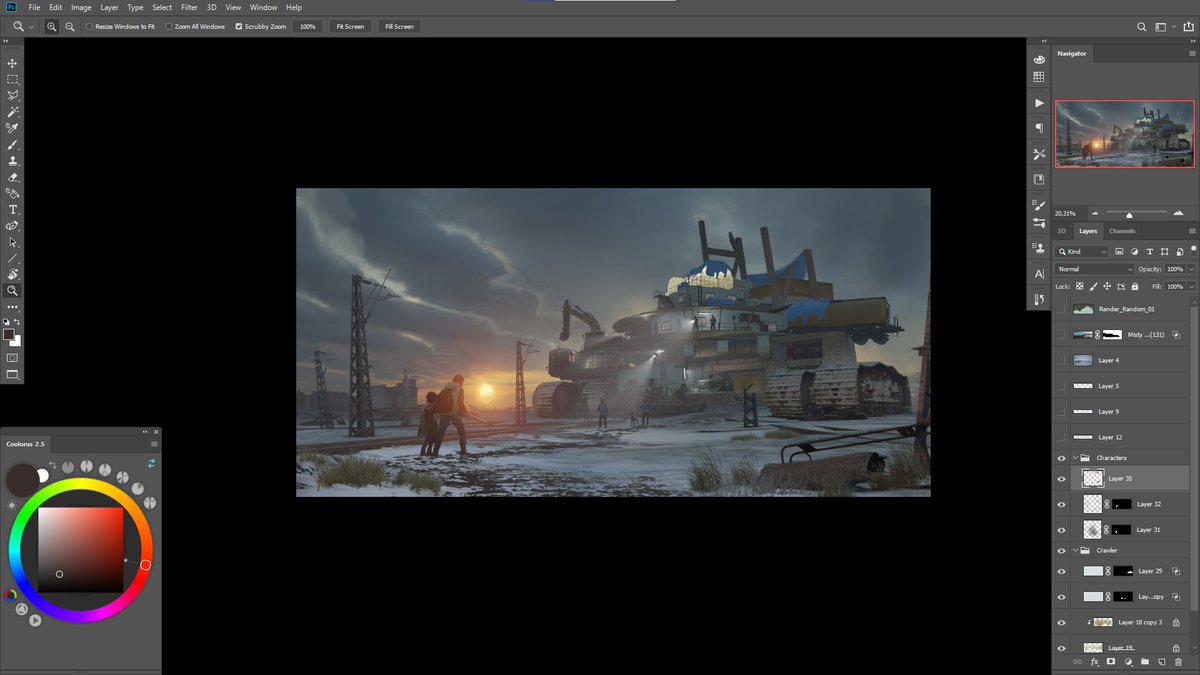Screen dimensions: 1200x675
Task: Create new adjustment layer icon
Action: pyautogui.click(x=1128, y=662)
